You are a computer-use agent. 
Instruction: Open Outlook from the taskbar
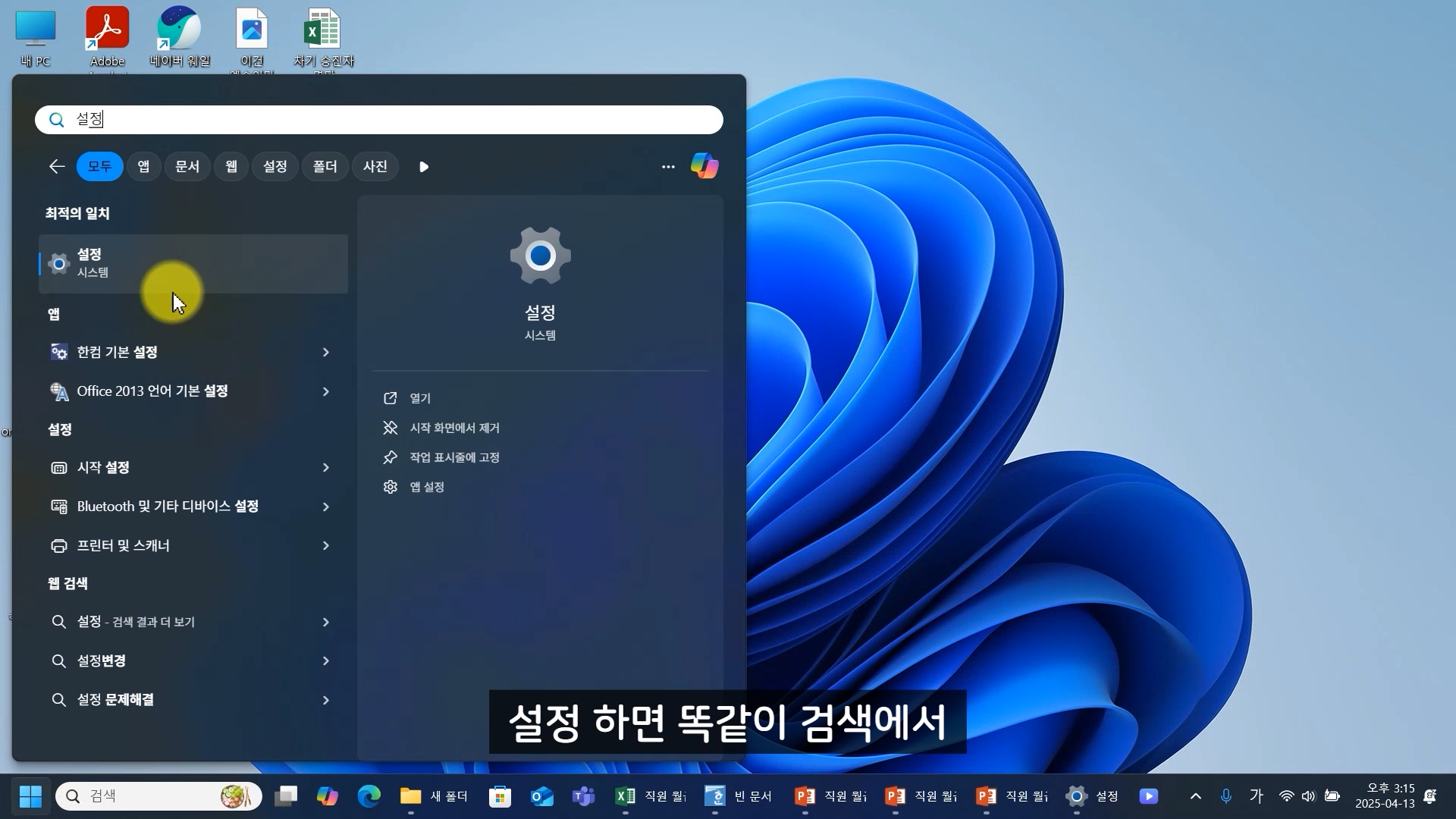pyautogui.click(x=542, y=796)
